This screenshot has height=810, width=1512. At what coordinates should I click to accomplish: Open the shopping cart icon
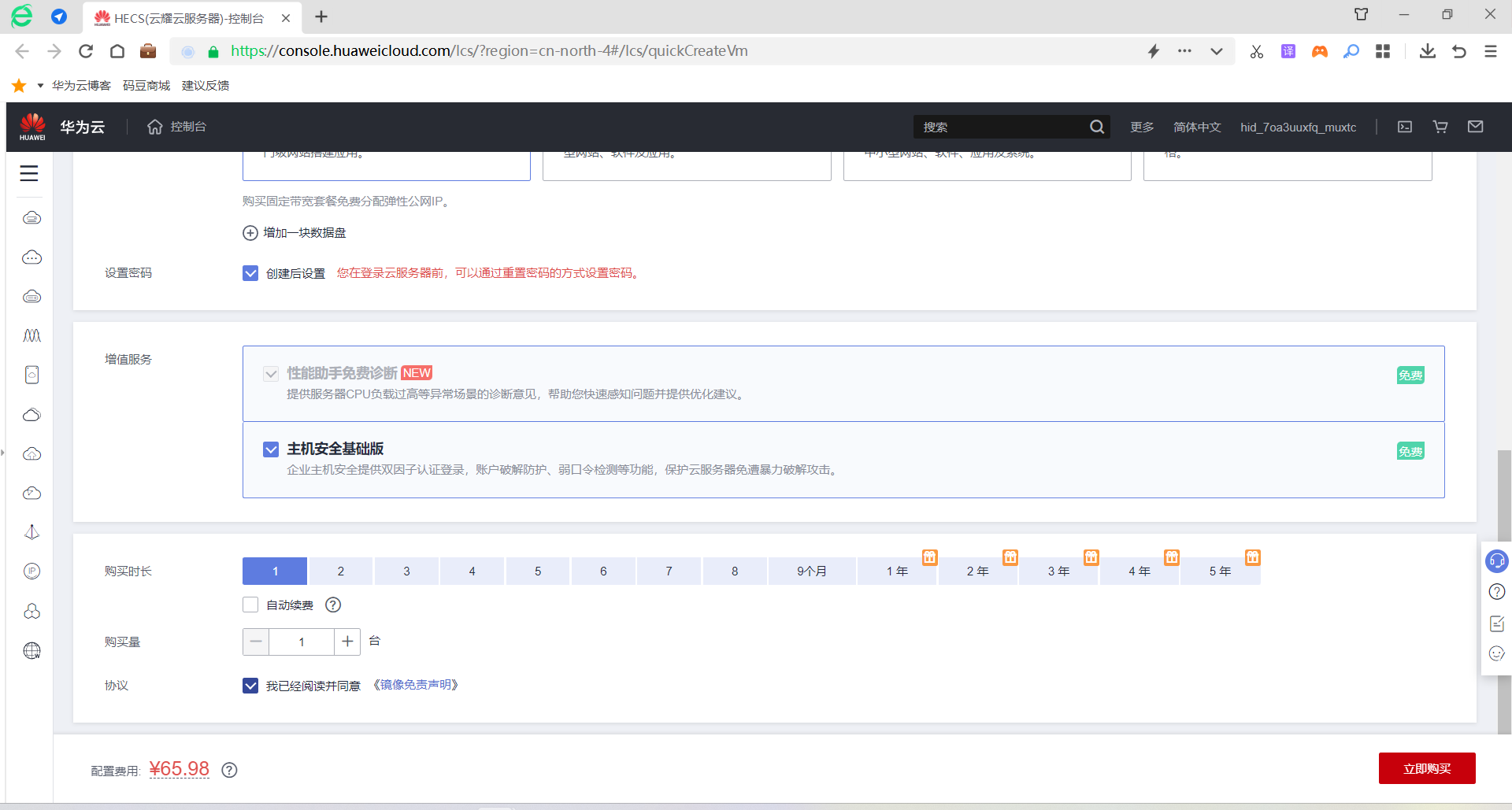click(x=1440, y=127)
